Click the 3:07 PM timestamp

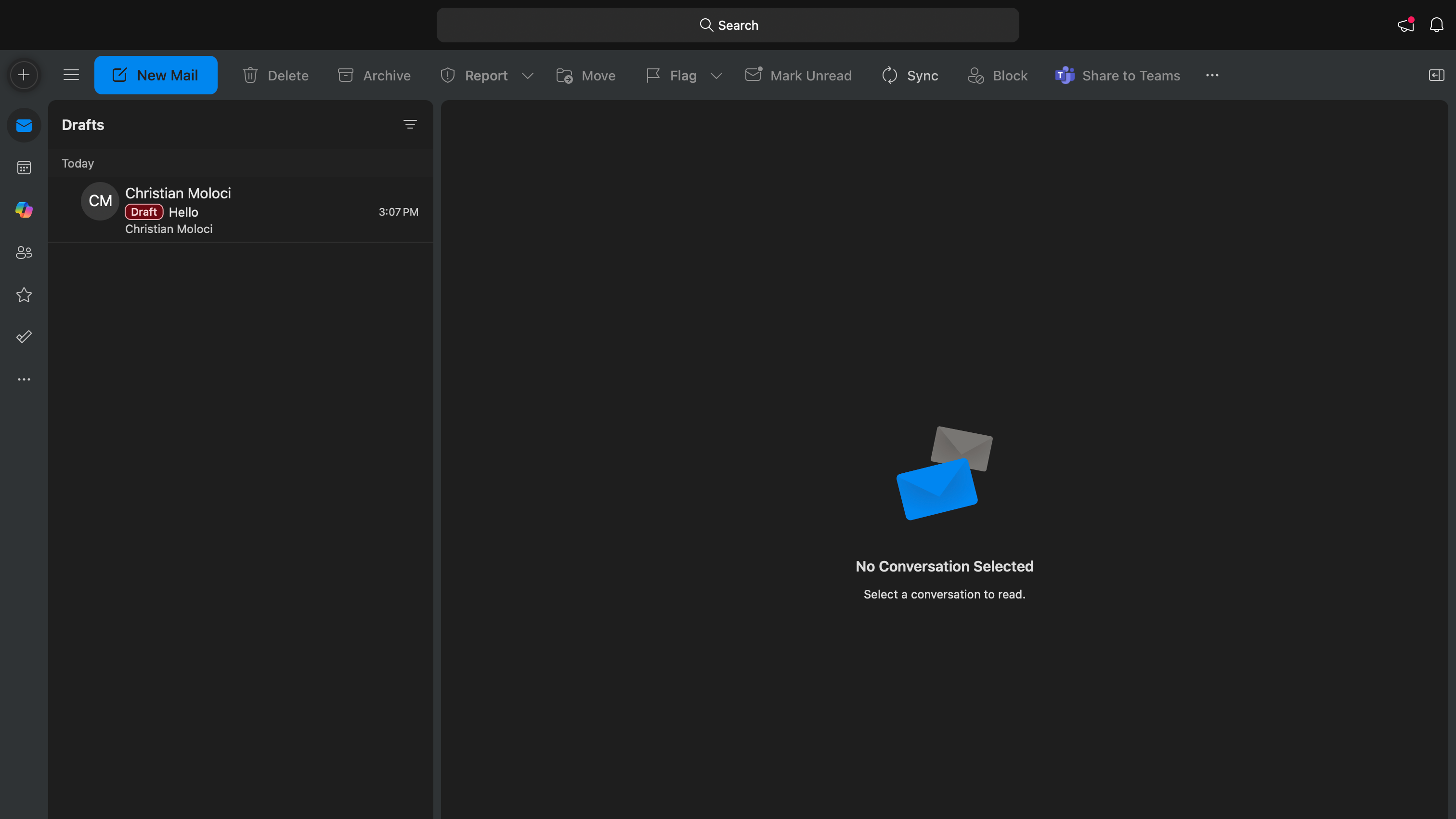click(399, 212)
